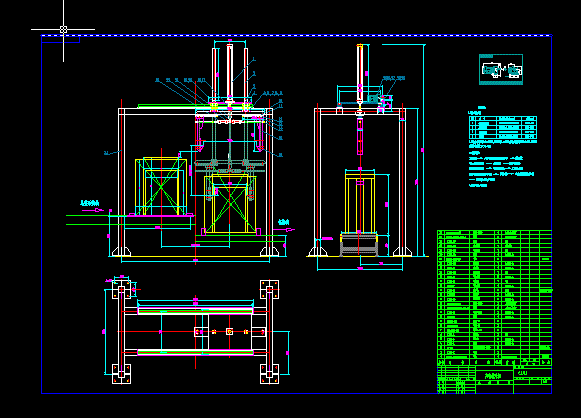Click the small blue rectangle at sheet's top-left corner
The height and width of the screenshot is (418, 581).
pyautogui.click(x=60, y=40)
